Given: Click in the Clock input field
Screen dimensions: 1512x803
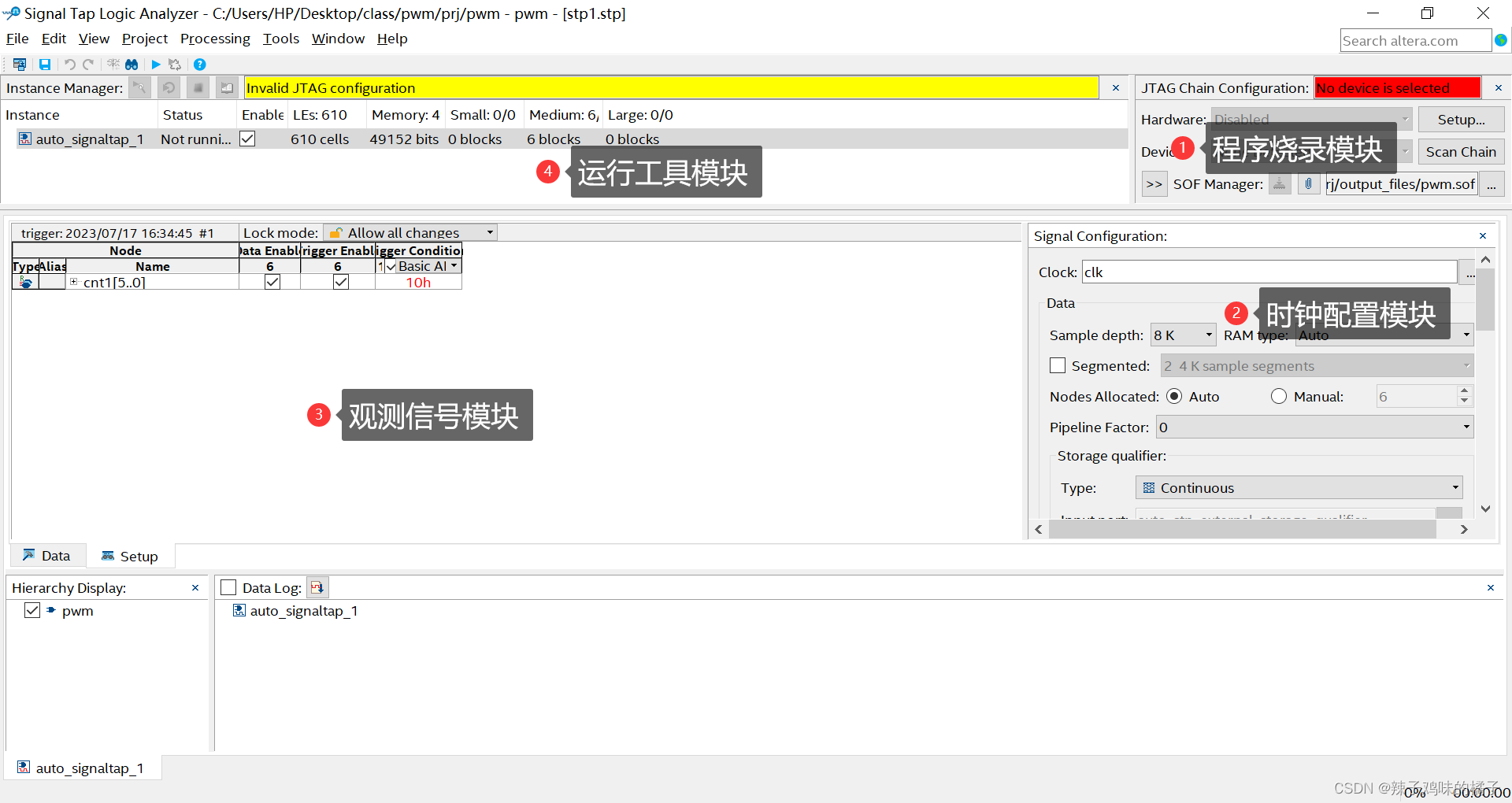Looking at the screenshot, I should 1269,272.
